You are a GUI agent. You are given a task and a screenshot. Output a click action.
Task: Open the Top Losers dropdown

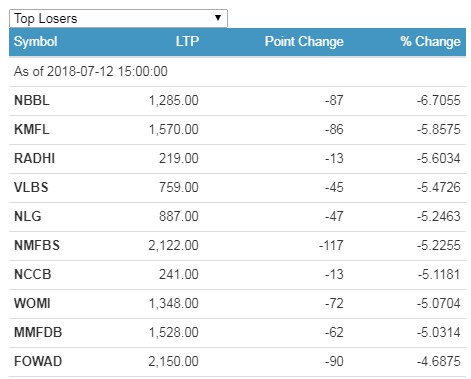(118, 18)
